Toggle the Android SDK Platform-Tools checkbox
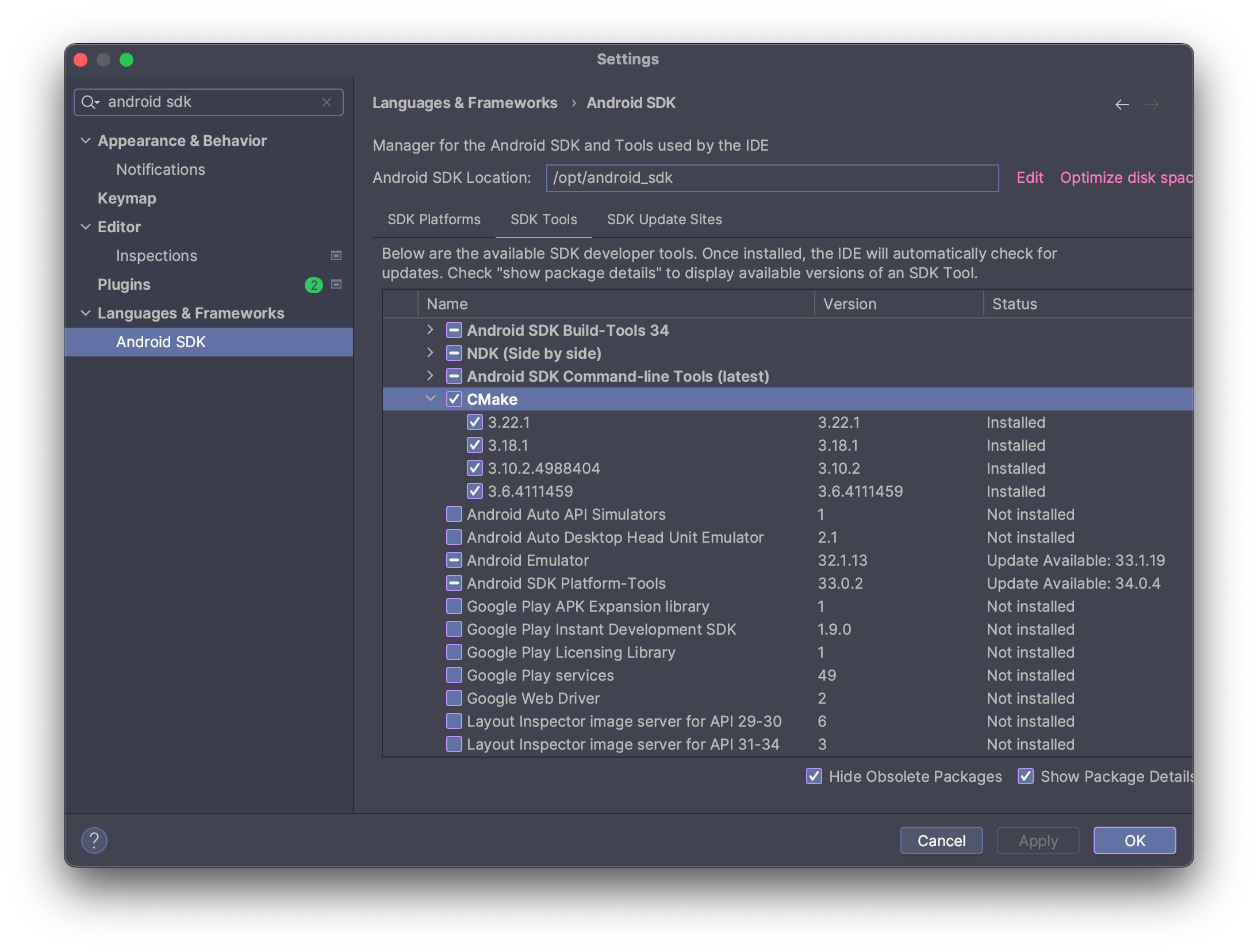1258x952 pixels. (454, 583)
